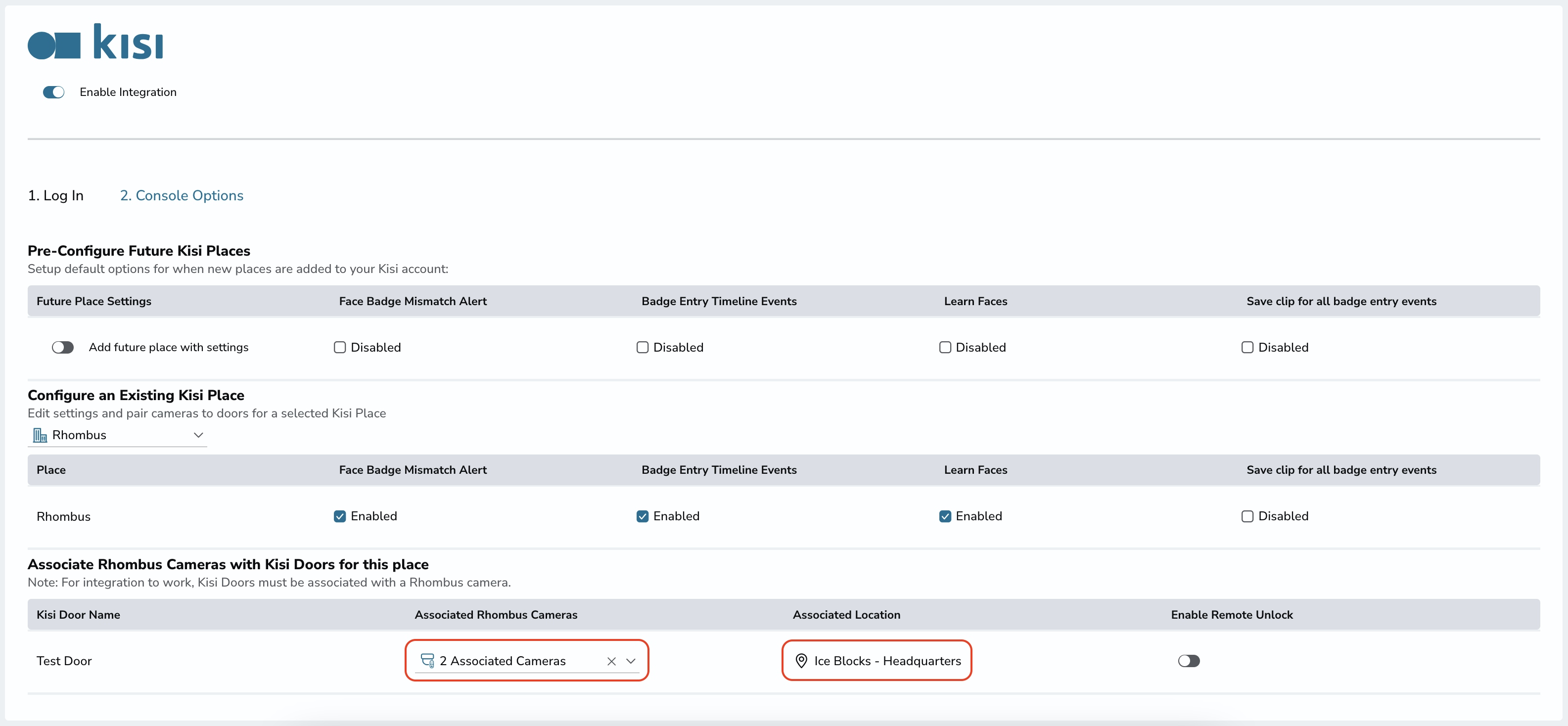Screen dimensions: 1568x726
Task: Open the Rhombus Kisi Place dropdown
Action: [118, 435]
